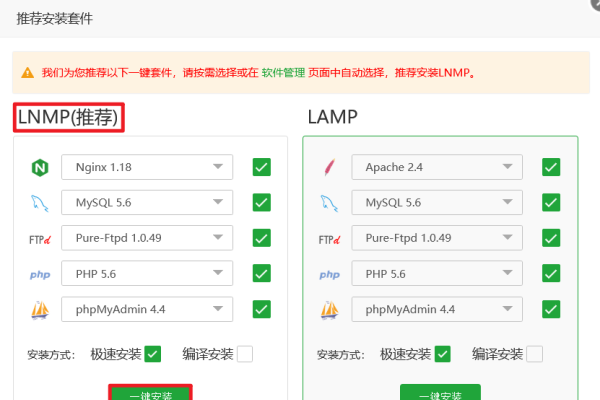Click the phpMyAdmin sailboat icon in LAMP
The height and width of the screenshot is (400, 600).
pos(329,310)
